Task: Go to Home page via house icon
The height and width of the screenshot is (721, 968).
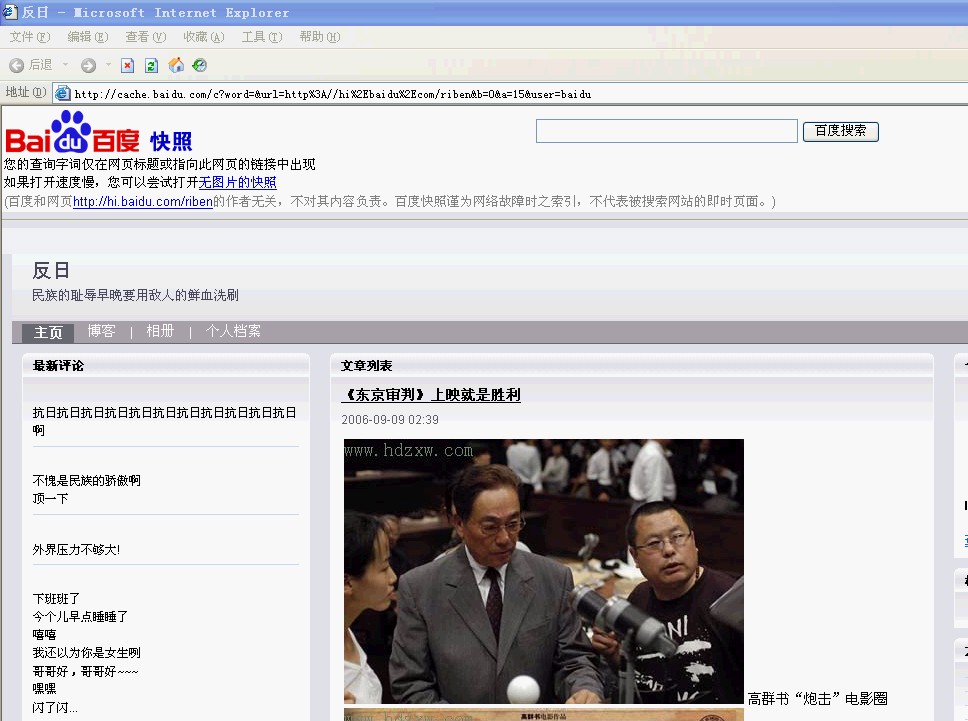Action: pos(176,65)
